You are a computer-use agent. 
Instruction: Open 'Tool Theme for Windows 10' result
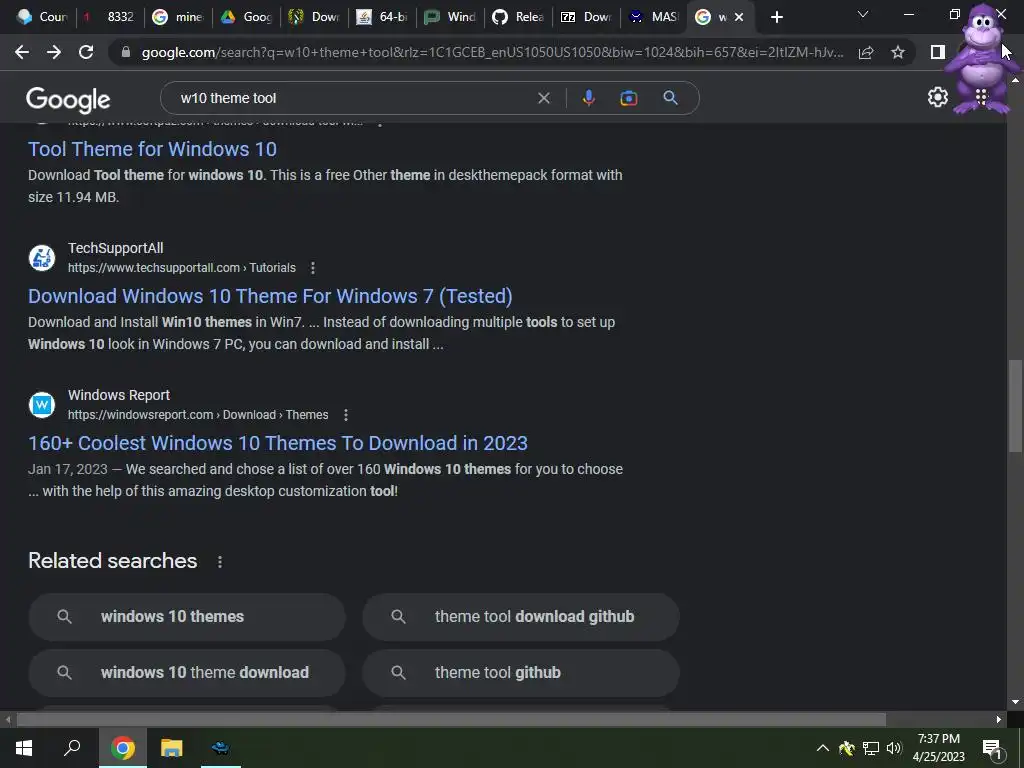(x=152, y=149)
